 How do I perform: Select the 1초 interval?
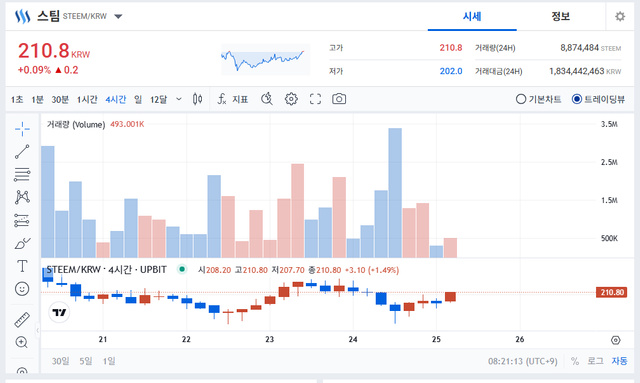(x=17, y=99)
